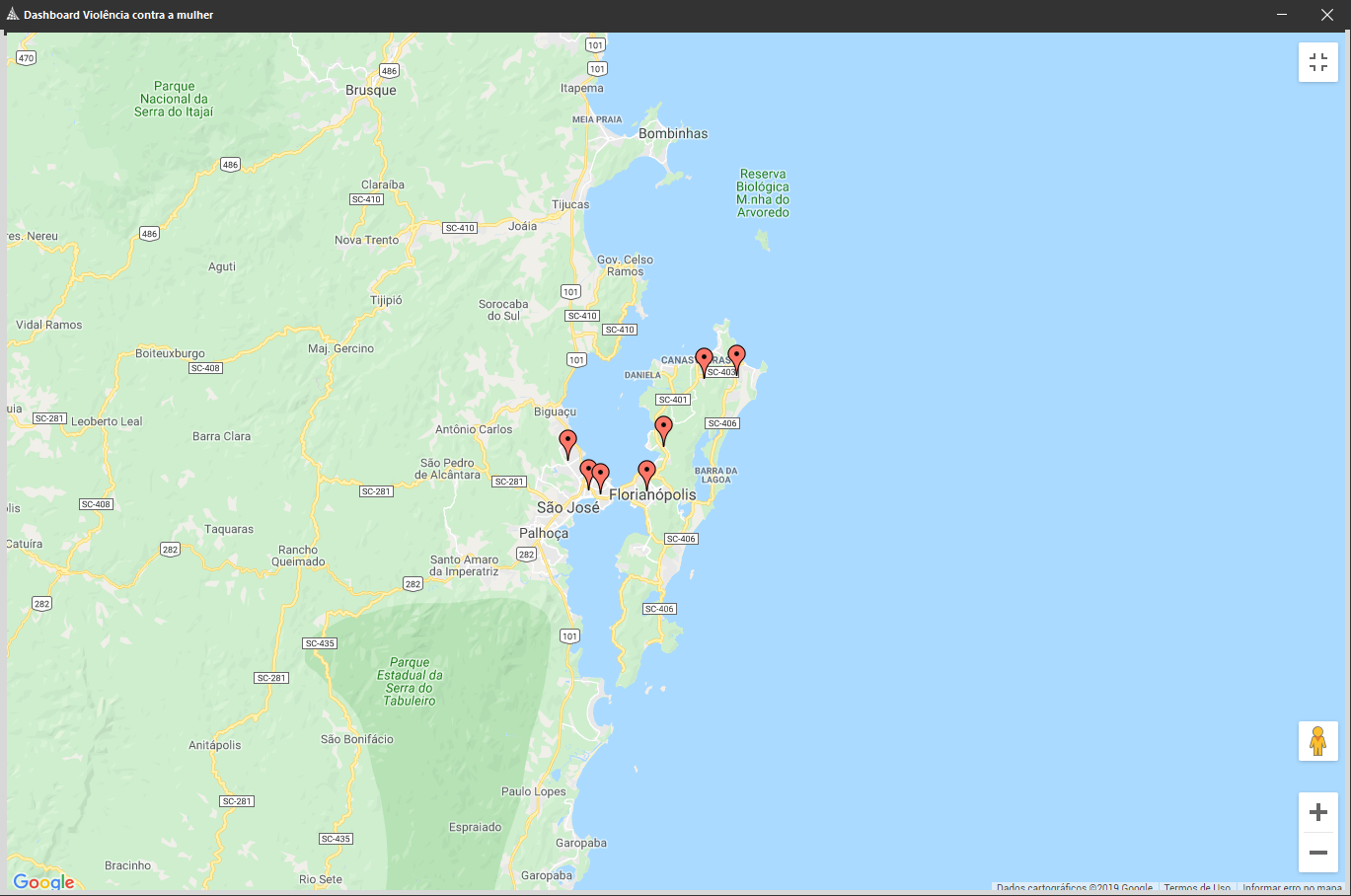The height and width of the screenshot is (896, 1352).
Task: Click the São Pedro de Alcântara label
Action: coord(448,469)
